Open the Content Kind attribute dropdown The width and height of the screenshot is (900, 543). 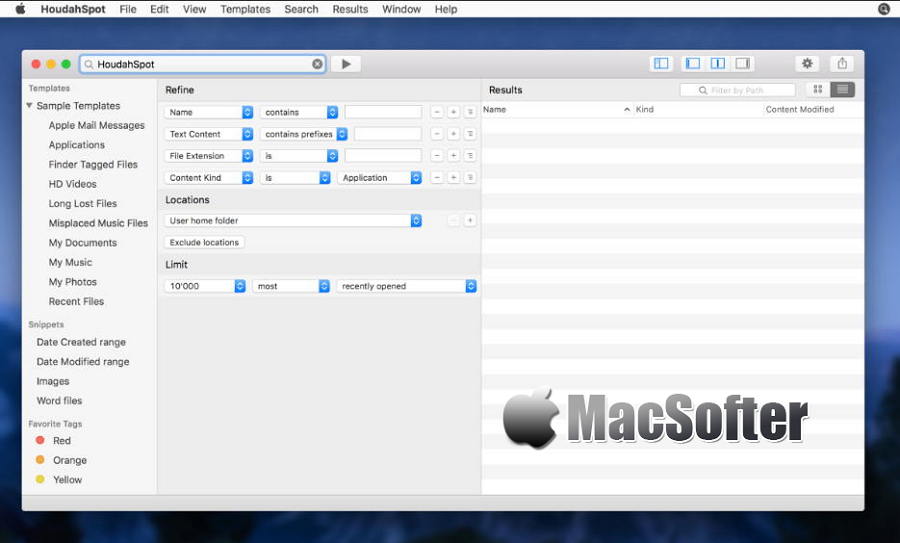click(209, 177)
